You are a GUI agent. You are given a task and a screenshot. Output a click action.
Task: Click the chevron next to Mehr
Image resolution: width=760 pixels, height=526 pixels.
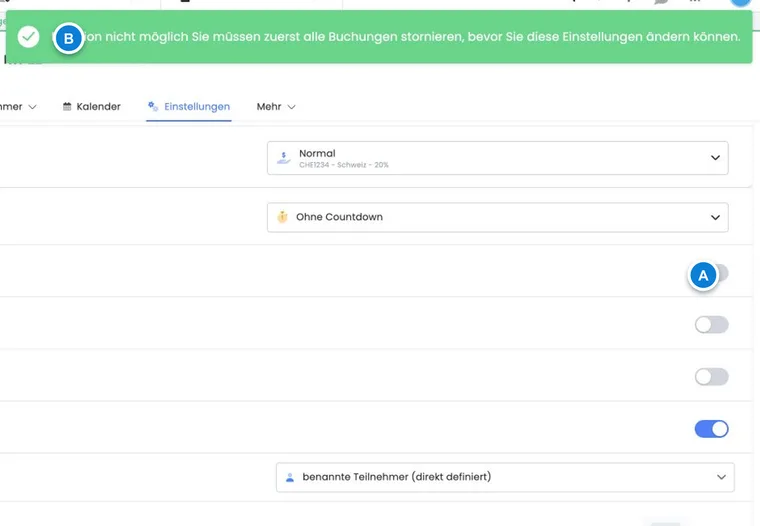click(291, 107)
